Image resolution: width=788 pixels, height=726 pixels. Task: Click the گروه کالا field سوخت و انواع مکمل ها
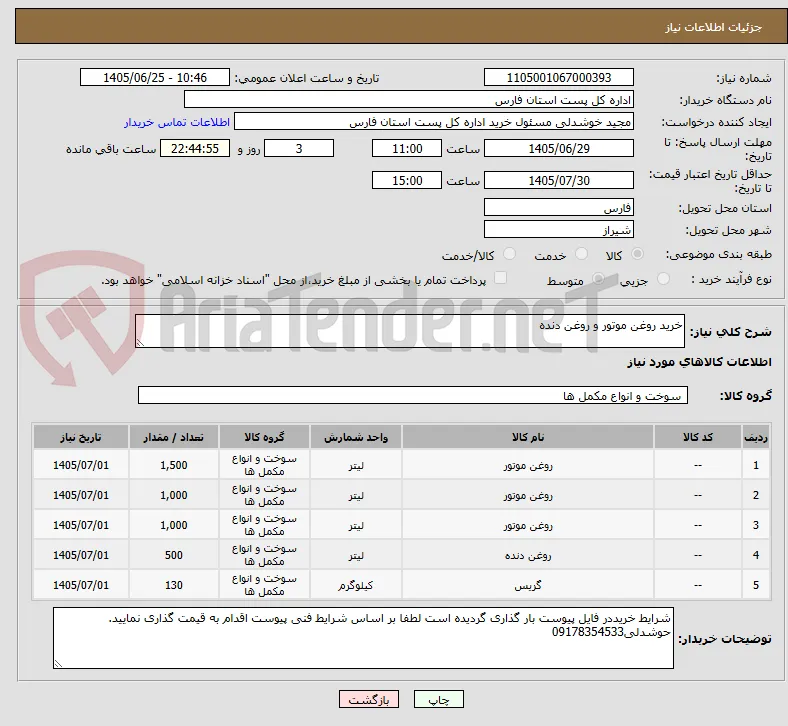(x=413, y=395)
